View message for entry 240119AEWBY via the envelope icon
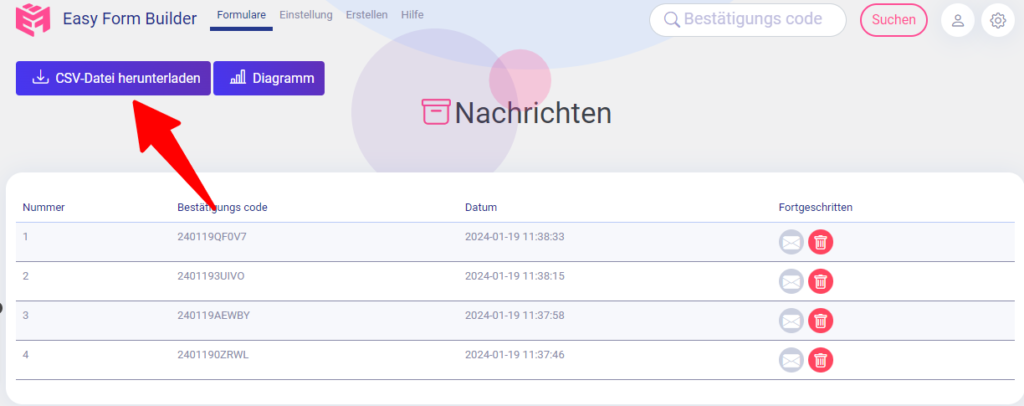The height and width of the screenshot is (406, 1024). pyautogui.click(x=791, y=320)
